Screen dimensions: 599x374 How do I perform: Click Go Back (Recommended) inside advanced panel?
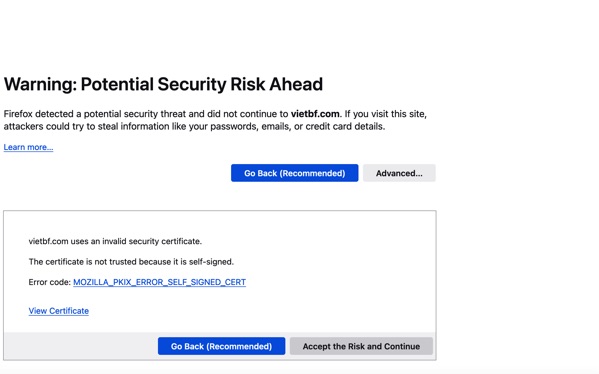[x=222, y=346]
